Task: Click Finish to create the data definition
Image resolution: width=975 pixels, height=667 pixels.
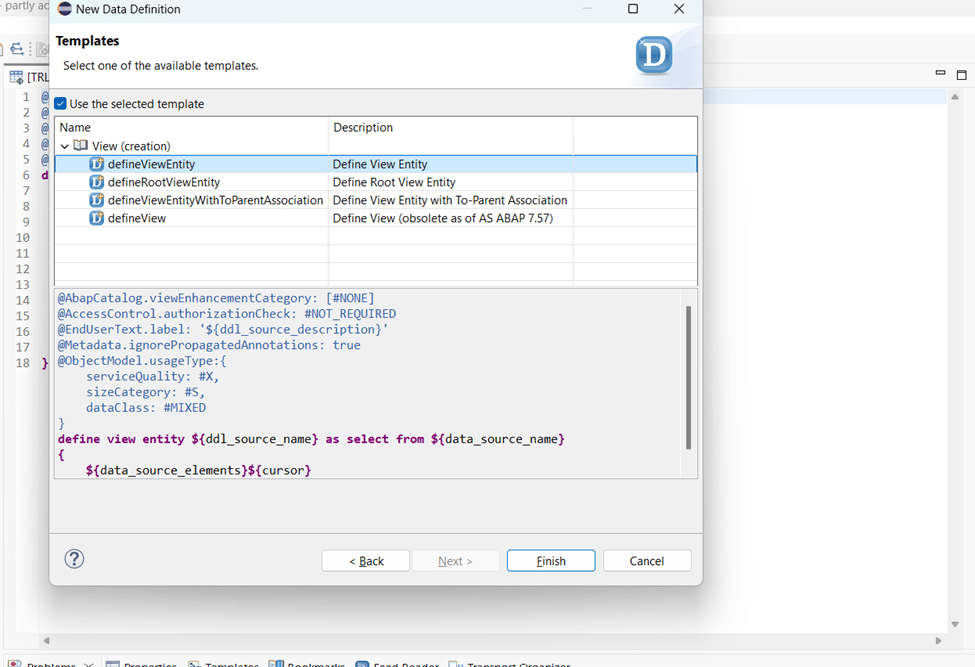Action: pos(550,561)
